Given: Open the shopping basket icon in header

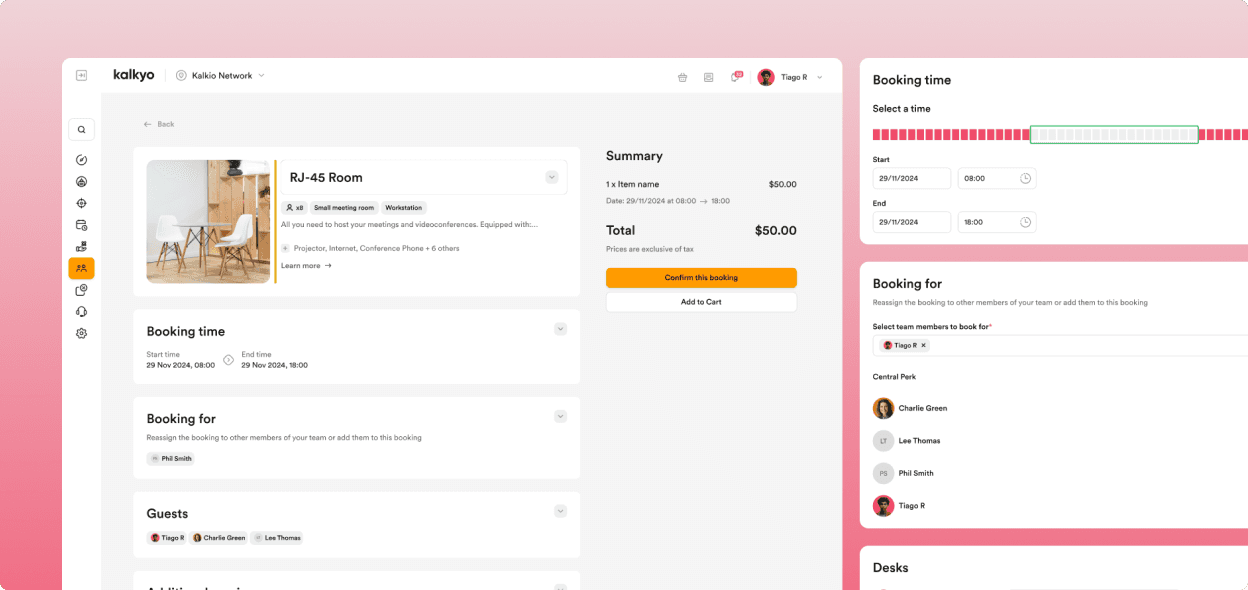Looking at the screenshot, I should [682, 77].
